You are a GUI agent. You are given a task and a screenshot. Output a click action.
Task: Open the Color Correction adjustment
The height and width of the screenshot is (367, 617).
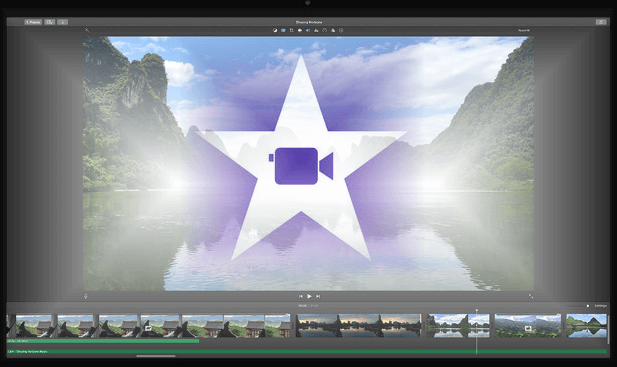tap(283, 30)
